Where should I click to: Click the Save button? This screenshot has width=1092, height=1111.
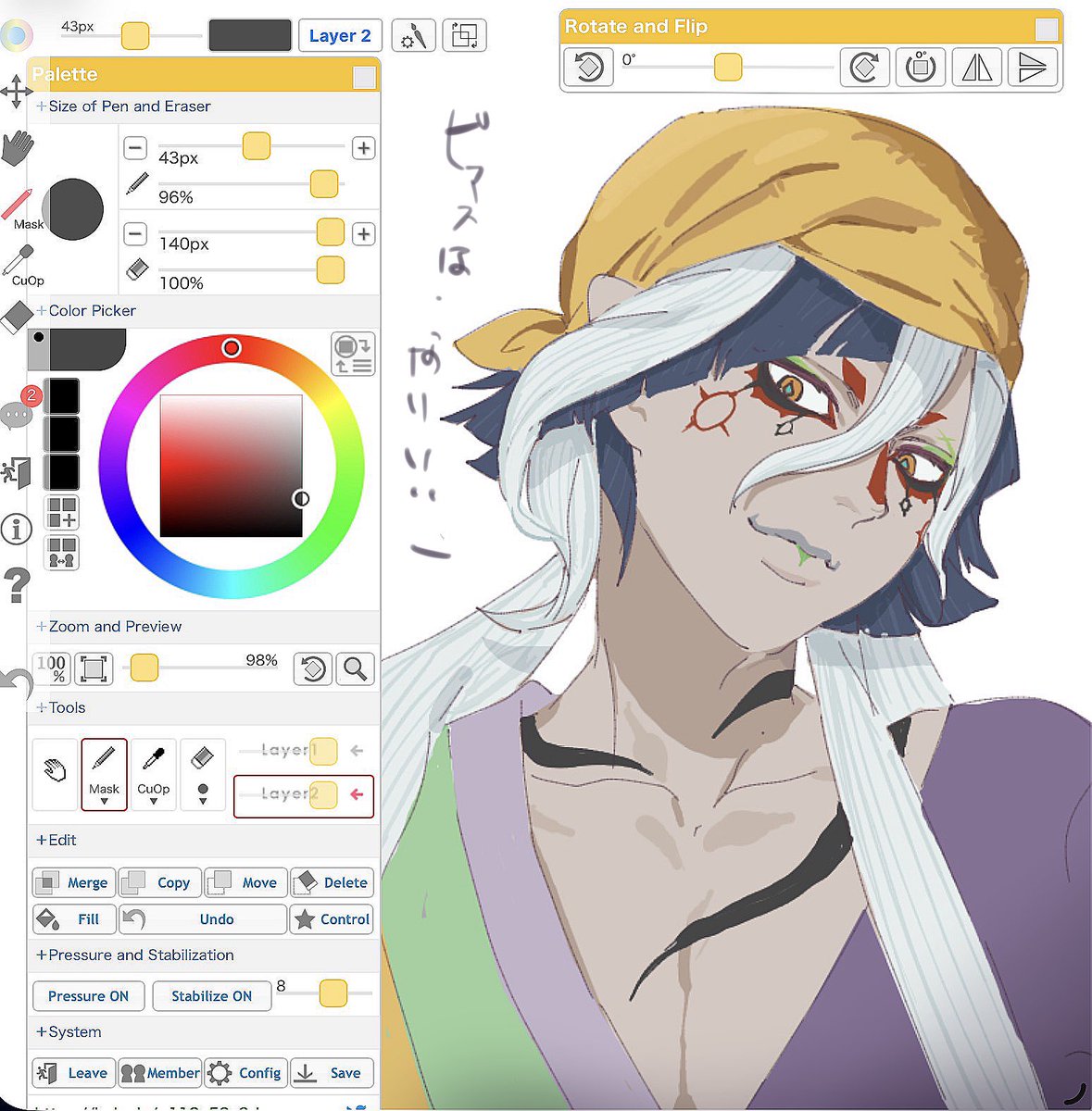[332, 1073]
